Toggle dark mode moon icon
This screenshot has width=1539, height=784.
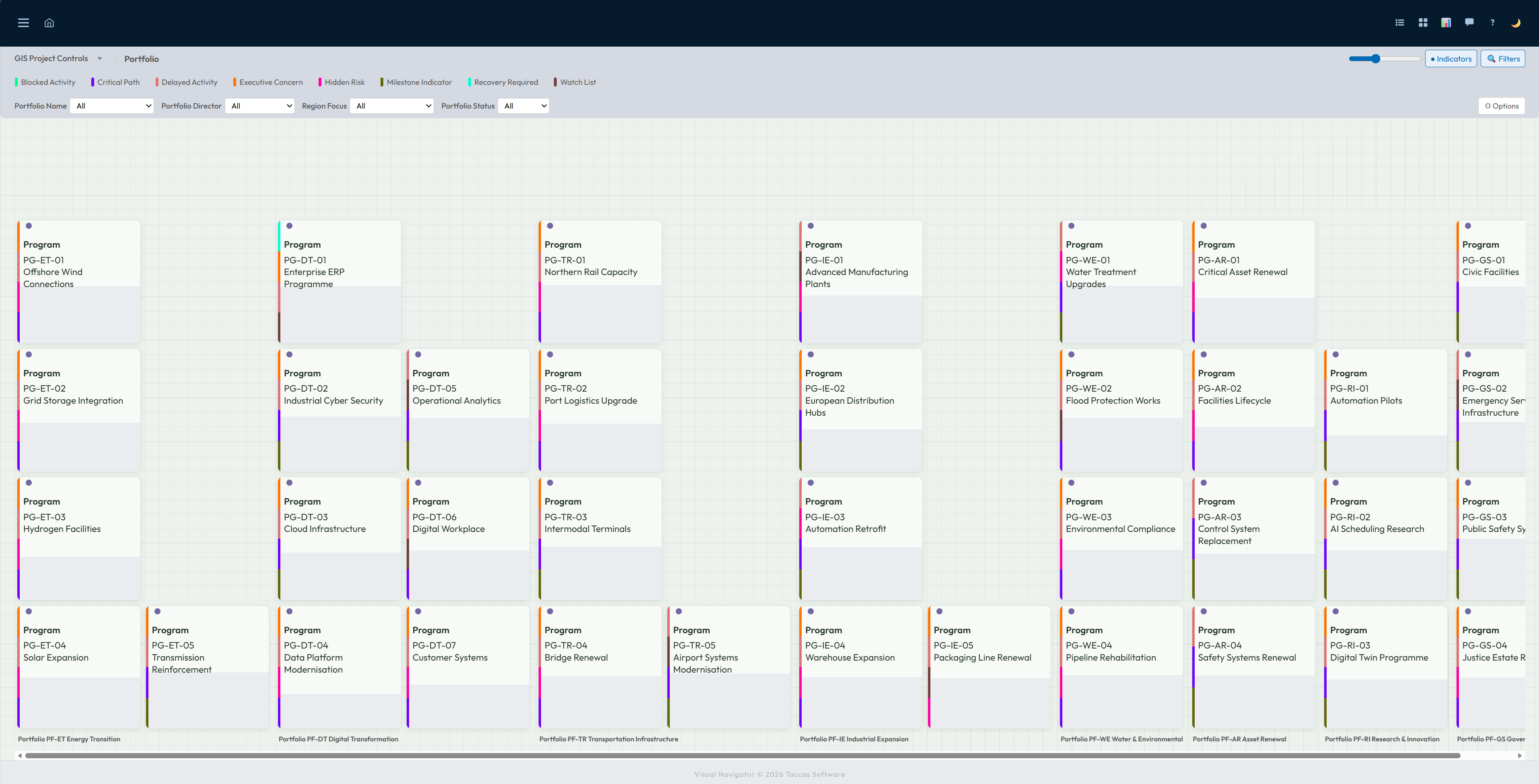click(x=1516, y=23)
